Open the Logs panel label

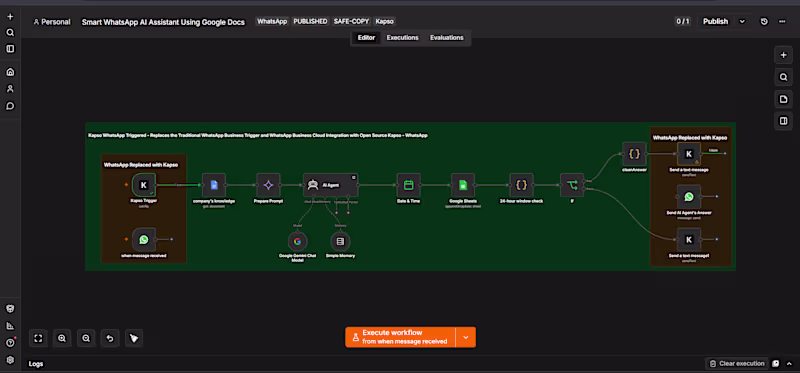[36, 364]
